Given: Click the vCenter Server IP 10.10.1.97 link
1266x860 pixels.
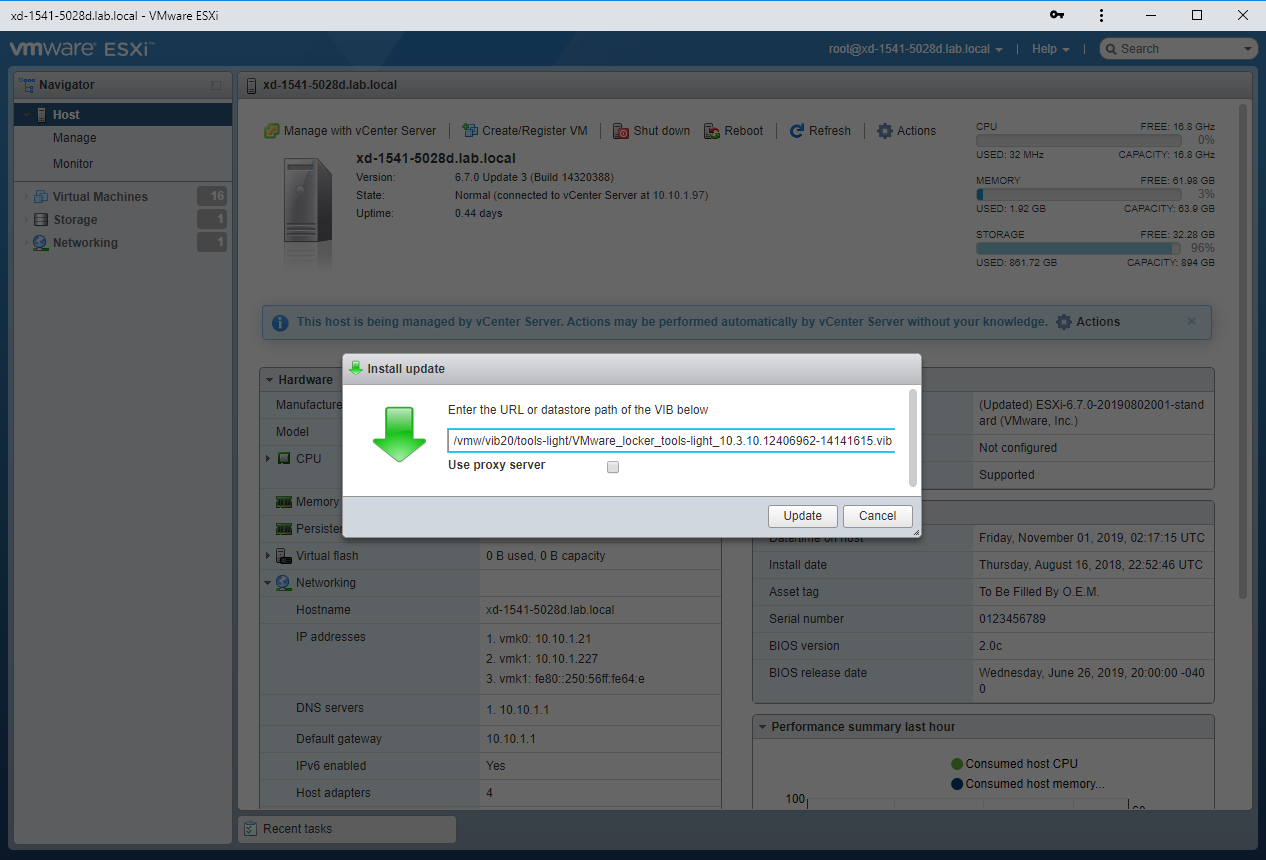Looking at the screenshot, I should pos(679,196).
